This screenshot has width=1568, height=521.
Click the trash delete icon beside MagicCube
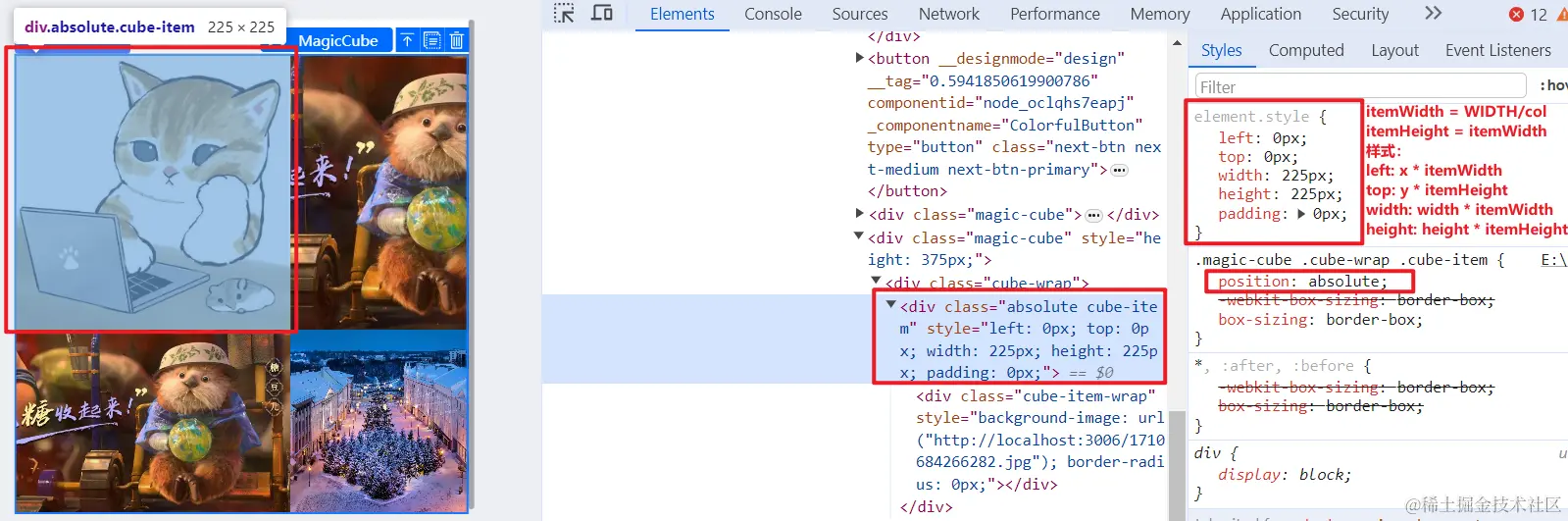pyautogui.click(x=456, y=40)
